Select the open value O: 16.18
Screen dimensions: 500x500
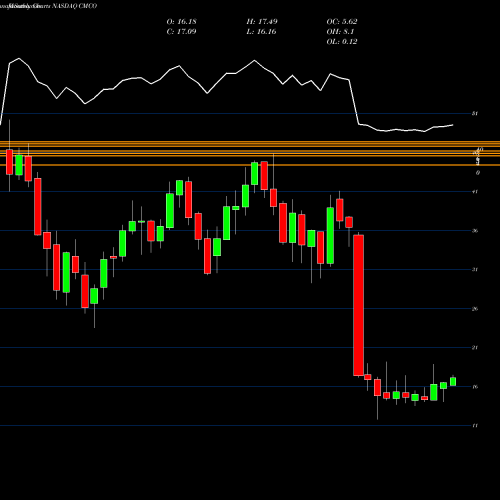[x=181, y=22]
